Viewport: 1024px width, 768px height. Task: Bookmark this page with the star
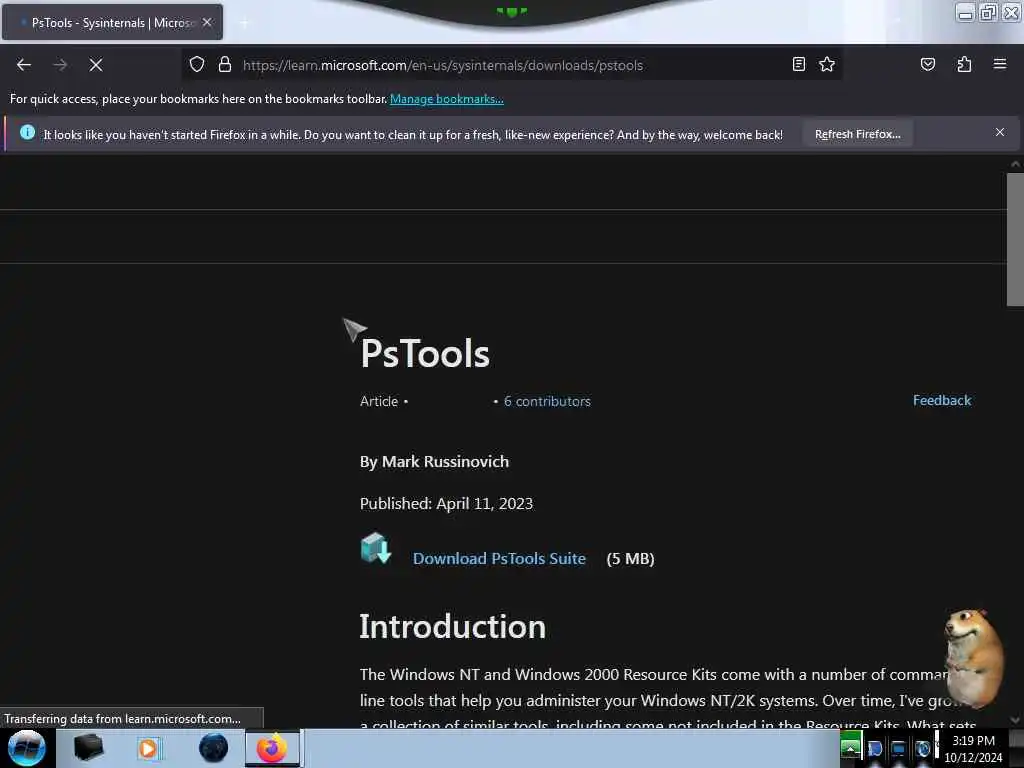(827, 64)
